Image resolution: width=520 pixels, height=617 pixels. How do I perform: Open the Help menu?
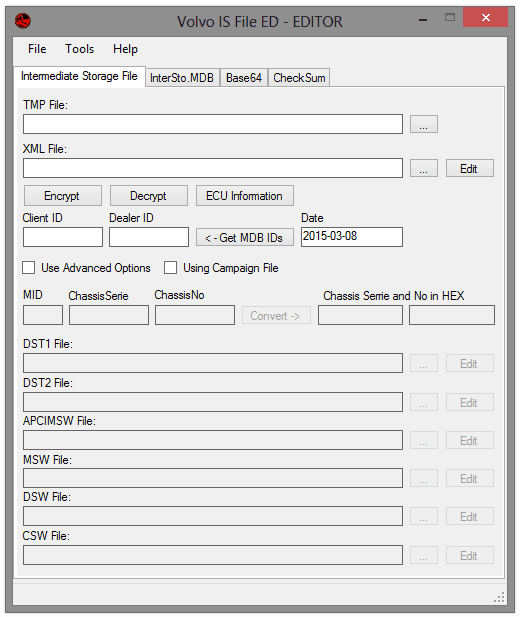pyautogui.click(x=125, y=49)
